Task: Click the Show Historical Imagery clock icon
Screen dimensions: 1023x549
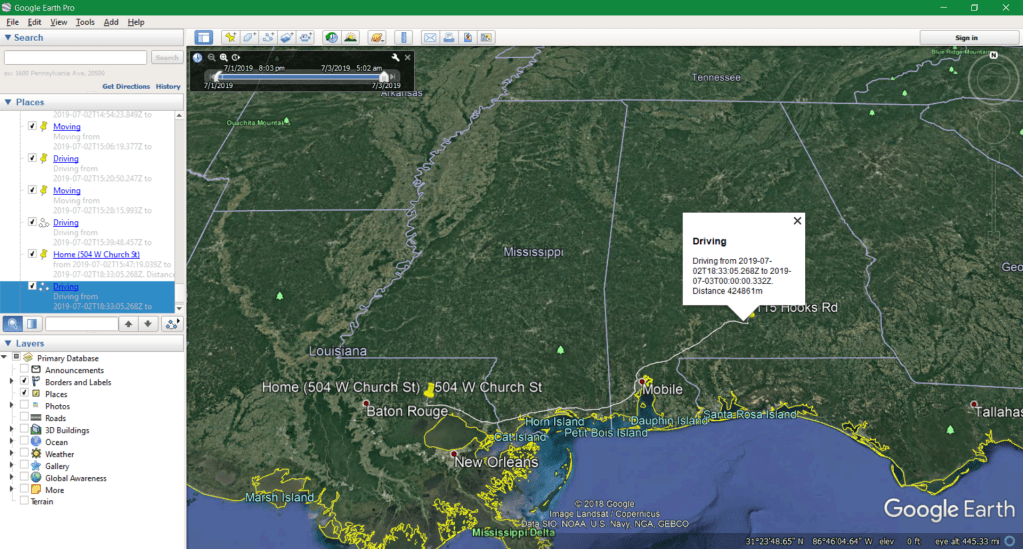Action: [x=331, y=37]
